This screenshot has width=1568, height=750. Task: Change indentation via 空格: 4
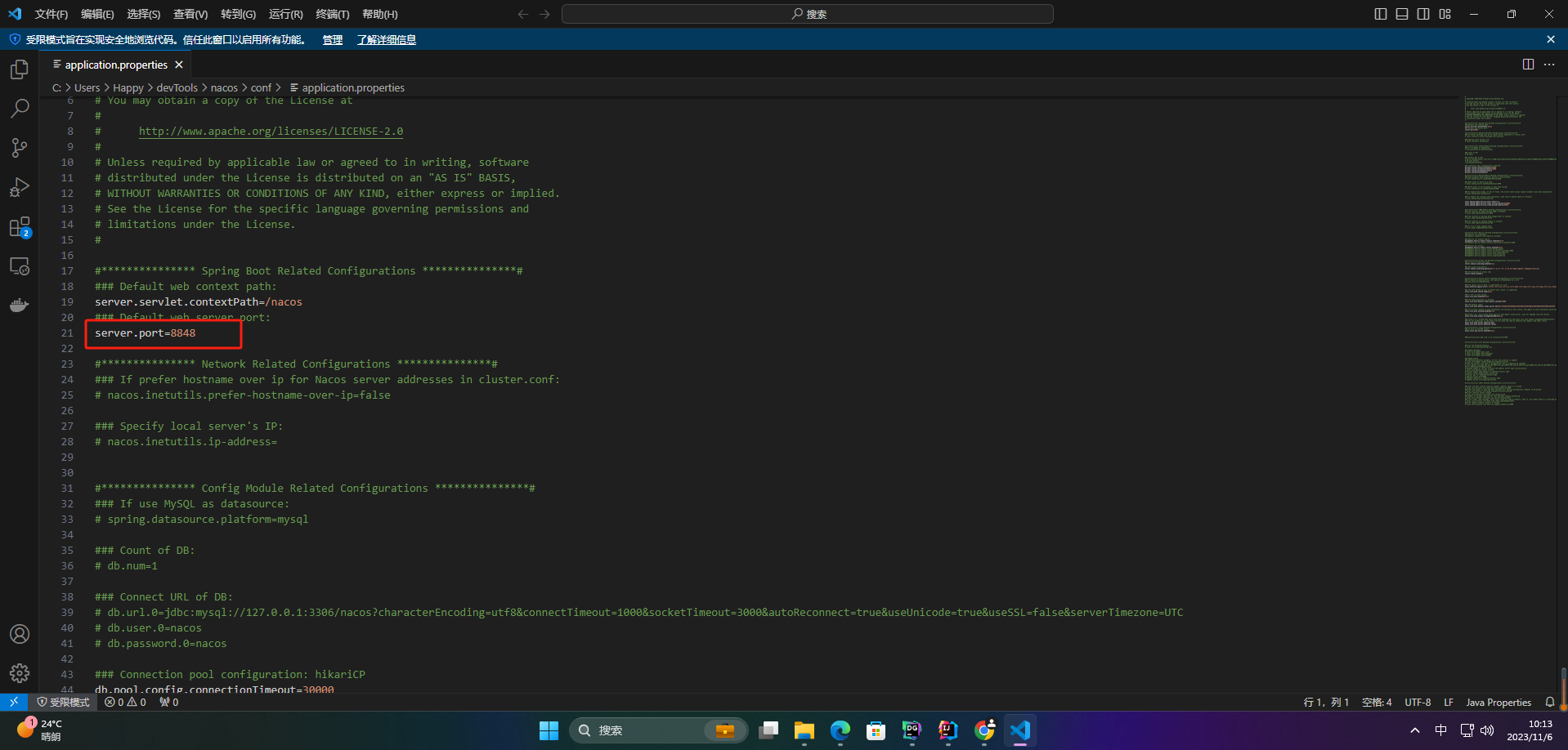tap(1377, 702)
